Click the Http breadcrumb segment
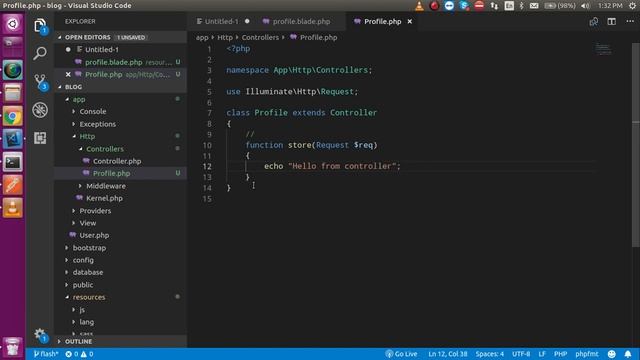 225,38
